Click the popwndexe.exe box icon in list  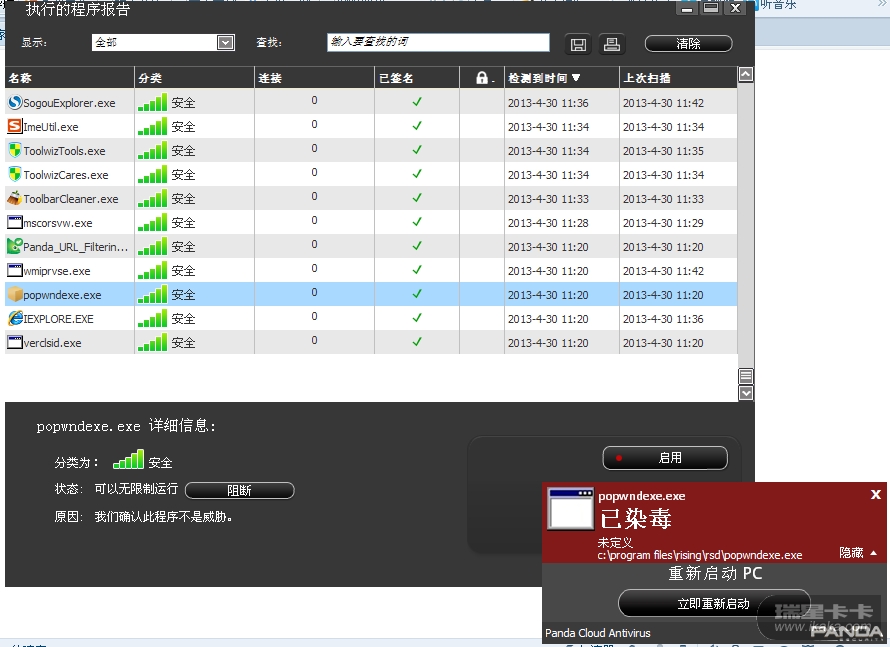[x=15, y=295]
